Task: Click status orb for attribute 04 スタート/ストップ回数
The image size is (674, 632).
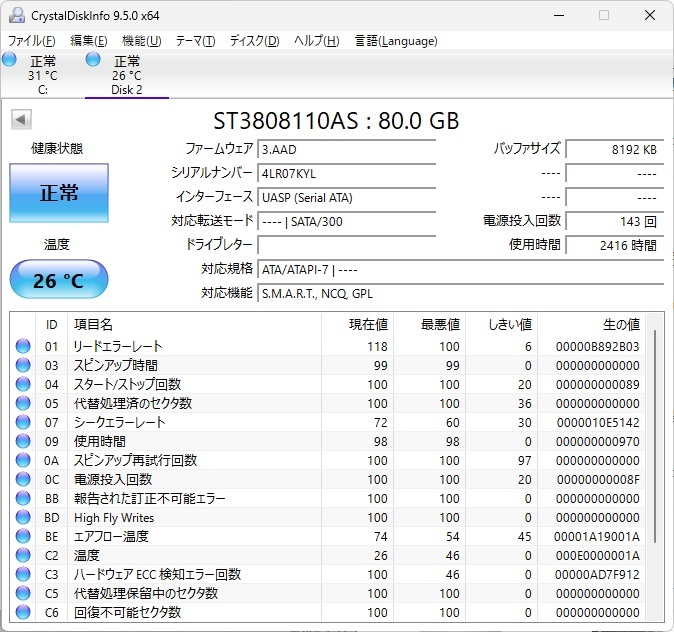Action: 23,384
